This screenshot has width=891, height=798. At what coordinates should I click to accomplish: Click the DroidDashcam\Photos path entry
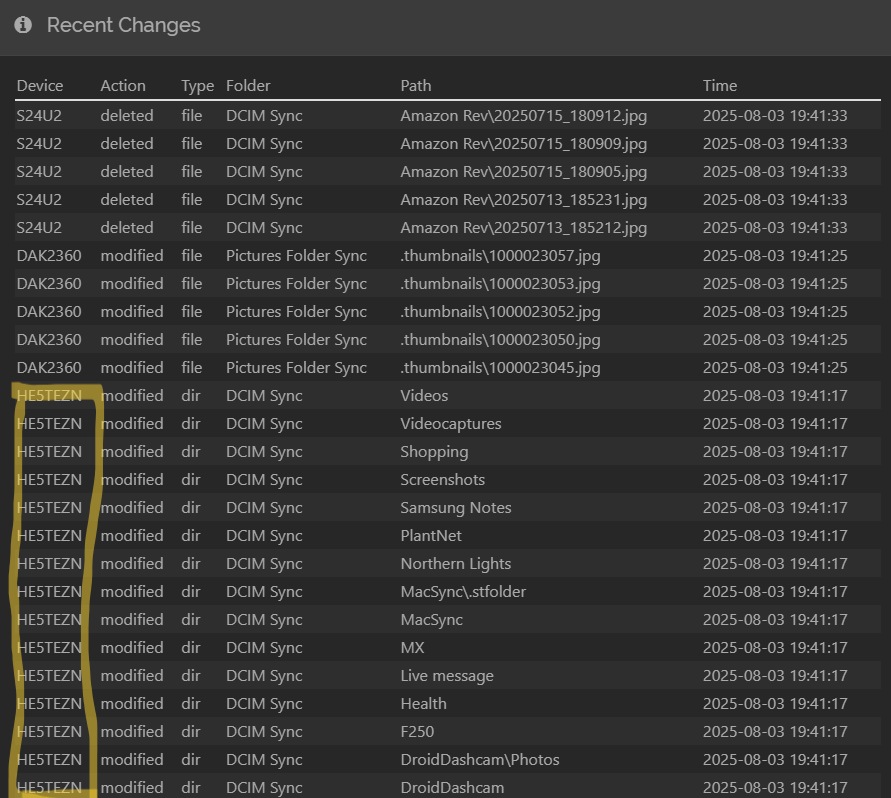(480, 760)
